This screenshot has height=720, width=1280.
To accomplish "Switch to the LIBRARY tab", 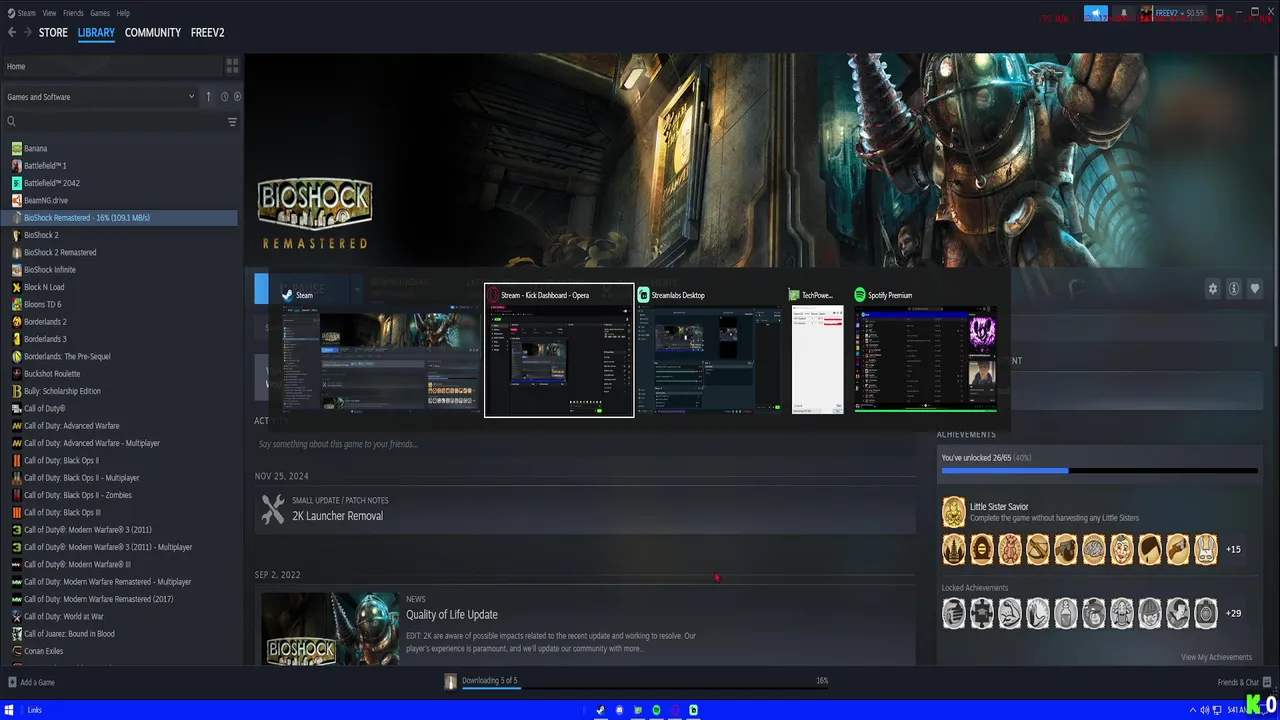I will click(x=96, y=32).
